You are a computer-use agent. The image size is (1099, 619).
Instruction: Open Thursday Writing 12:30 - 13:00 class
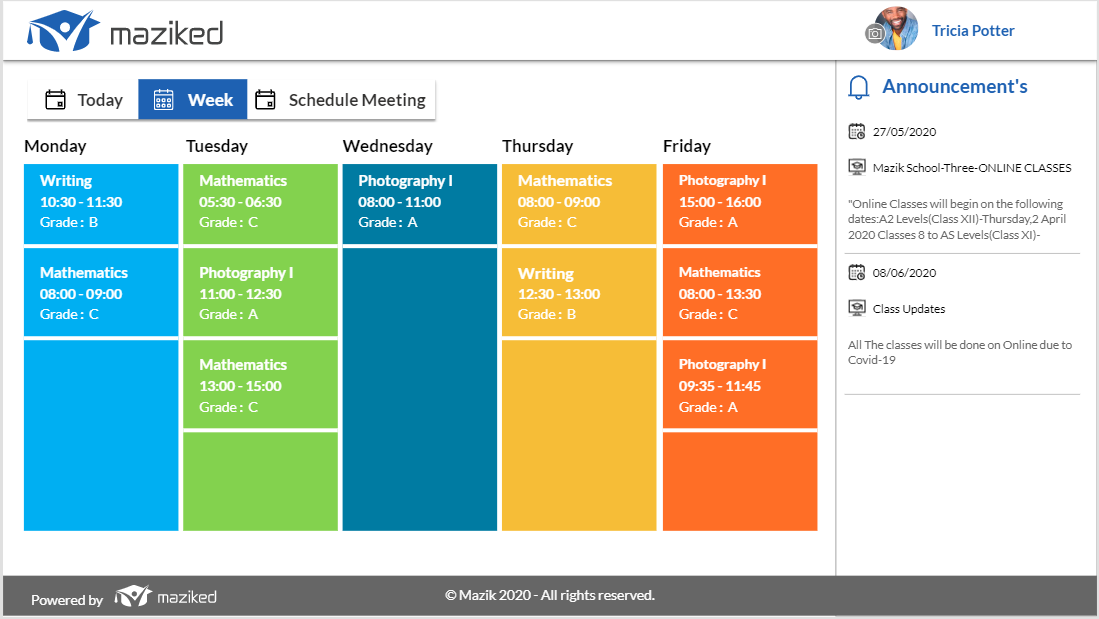[x=579, y=292]
